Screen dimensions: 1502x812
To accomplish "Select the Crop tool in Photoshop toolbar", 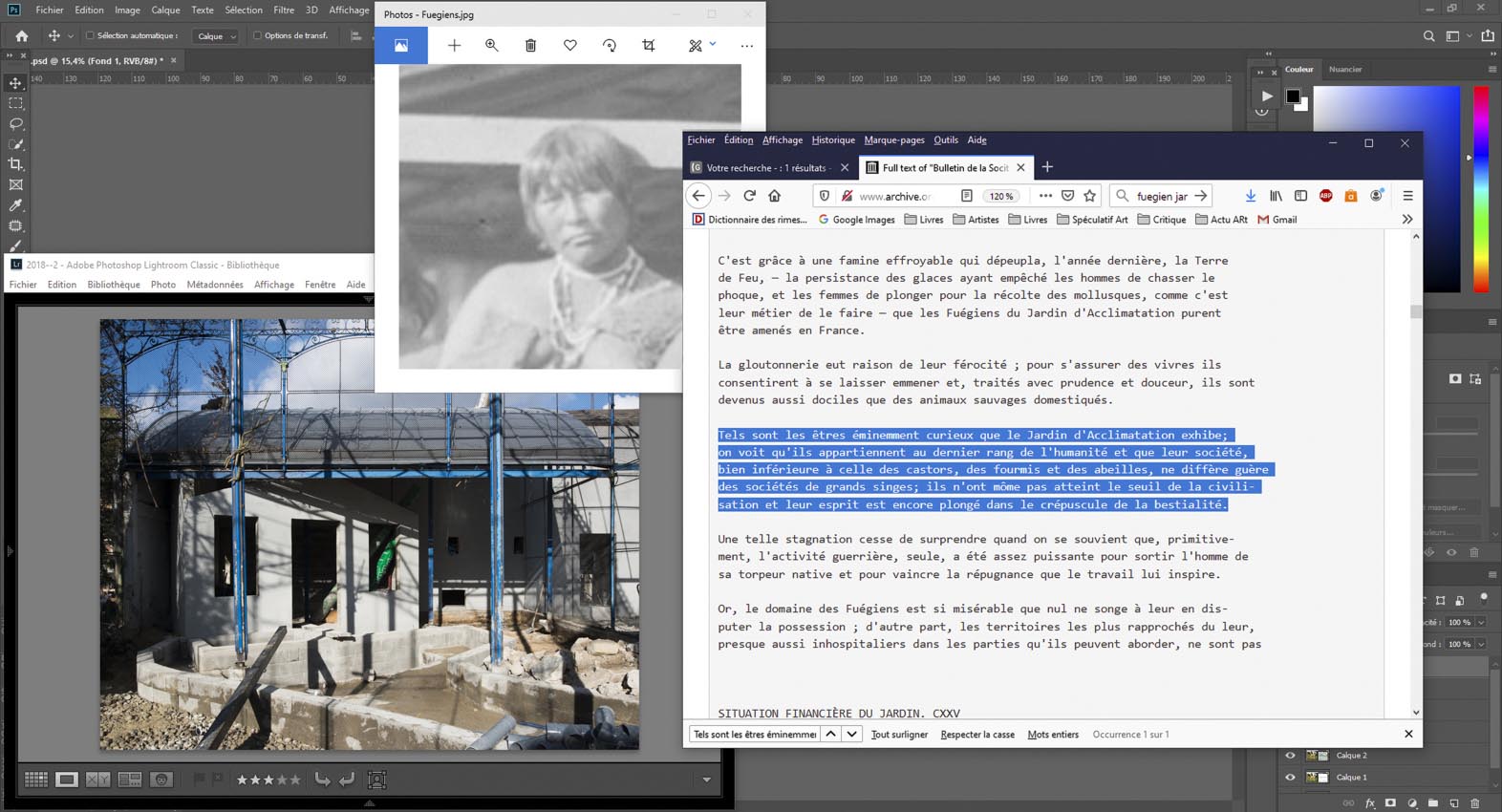I will tap(16, 164).
